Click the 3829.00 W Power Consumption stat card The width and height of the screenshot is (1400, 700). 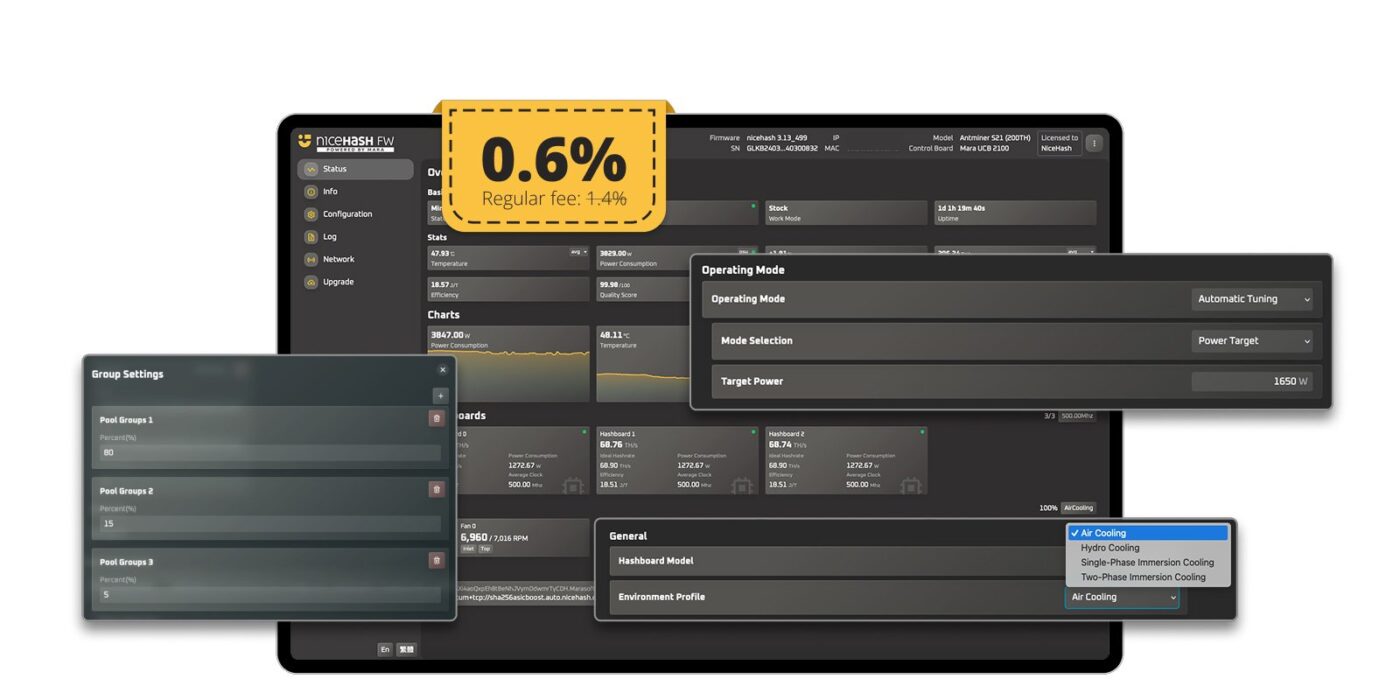645,258
